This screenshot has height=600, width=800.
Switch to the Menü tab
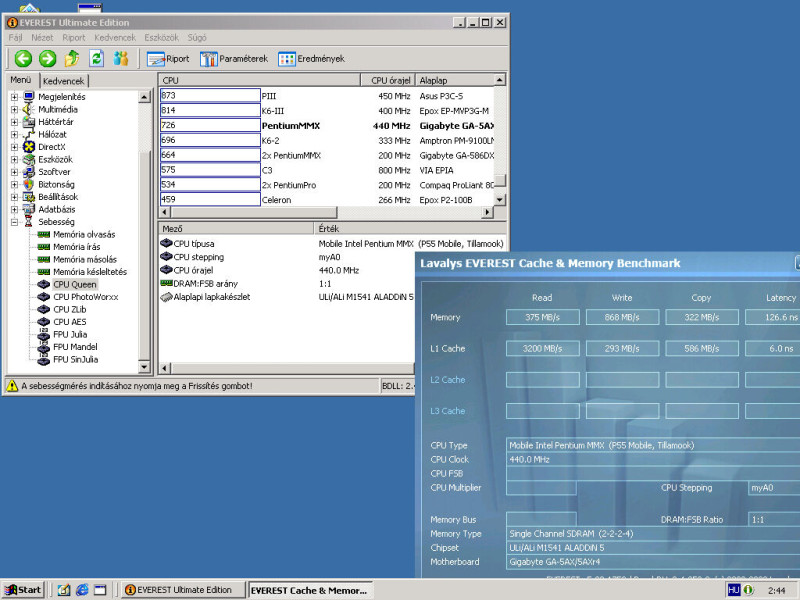(x=21, y=80)
